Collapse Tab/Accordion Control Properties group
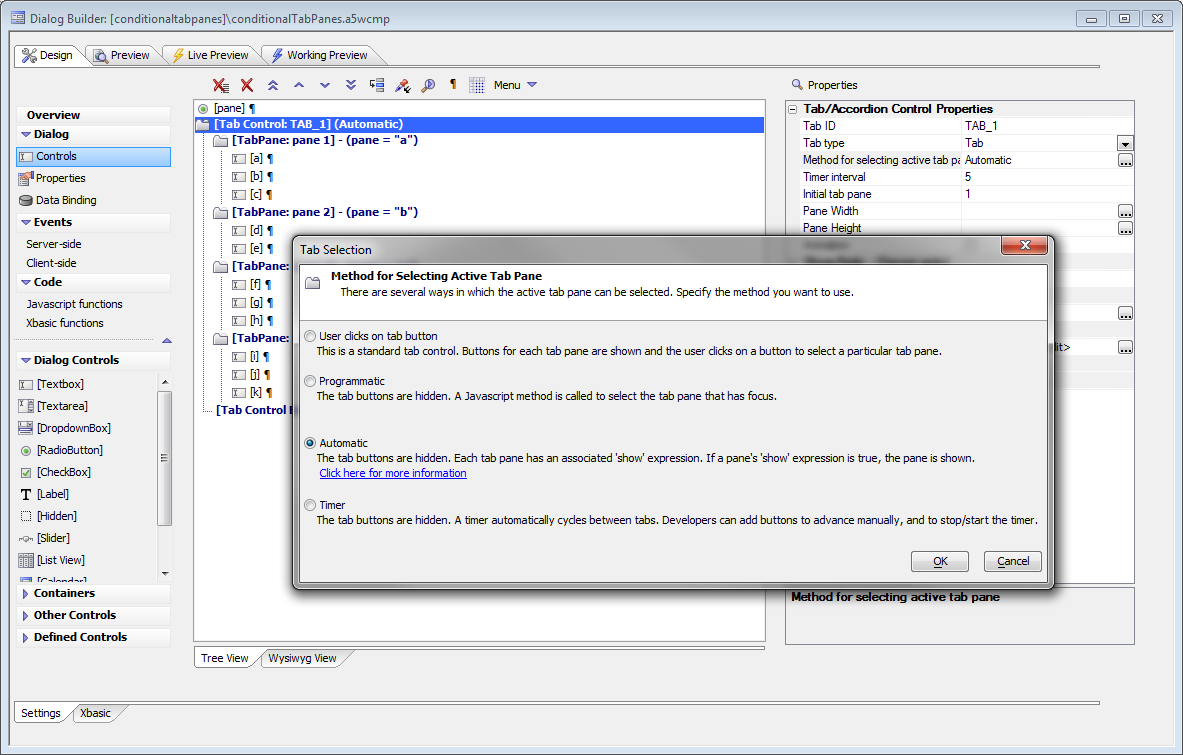1183x755 pixels. point(793,109)
